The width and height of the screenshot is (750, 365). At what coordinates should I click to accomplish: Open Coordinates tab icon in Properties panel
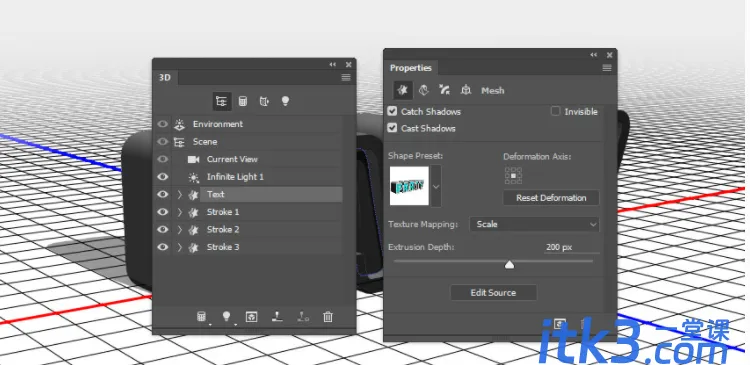point(465,90)
